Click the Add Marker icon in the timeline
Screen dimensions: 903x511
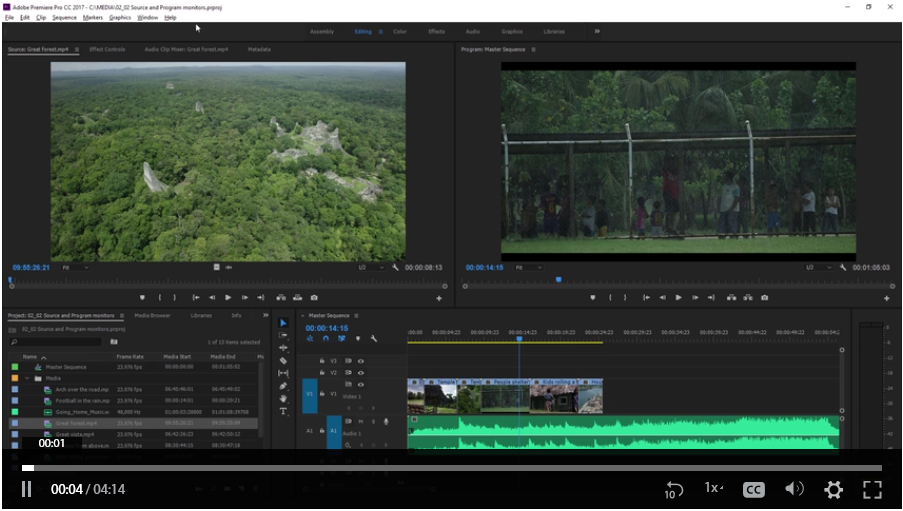pos(357,339)
